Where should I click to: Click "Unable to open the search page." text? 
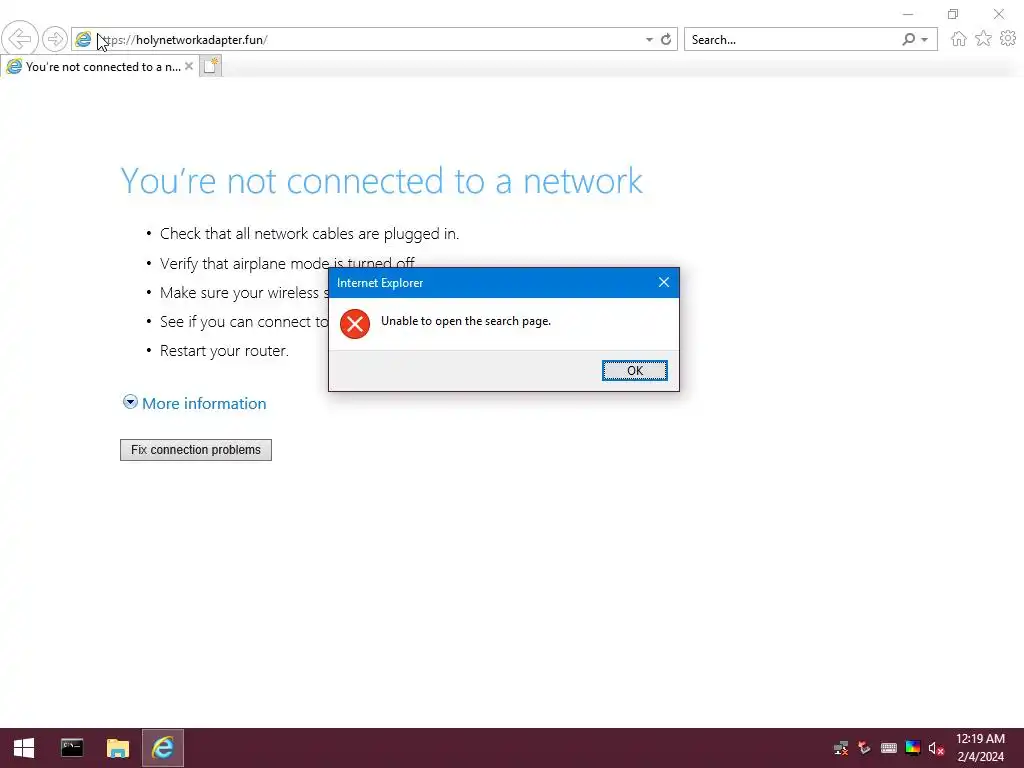click(466, 321)
